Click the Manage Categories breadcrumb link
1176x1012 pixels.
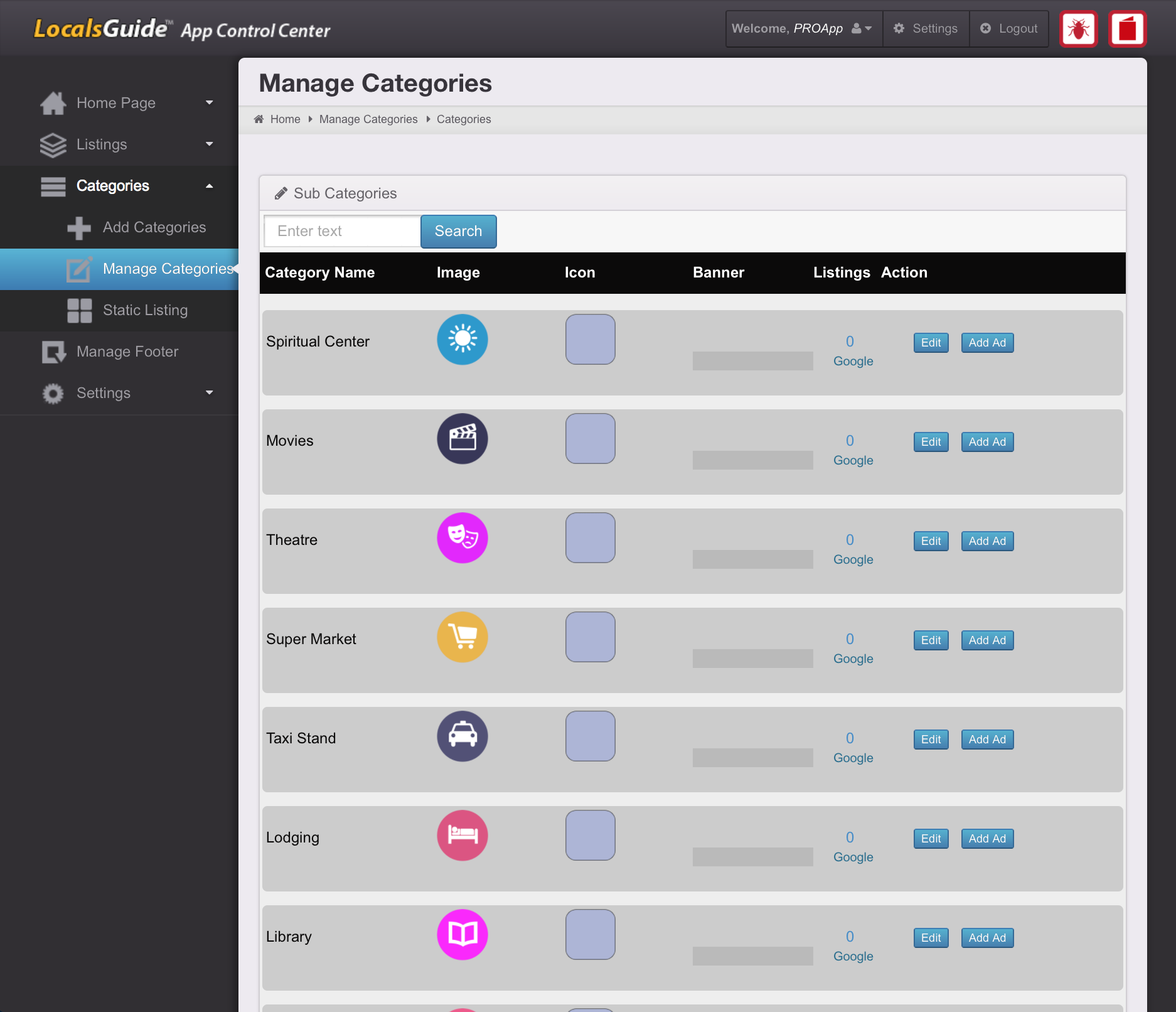[368, 119]
